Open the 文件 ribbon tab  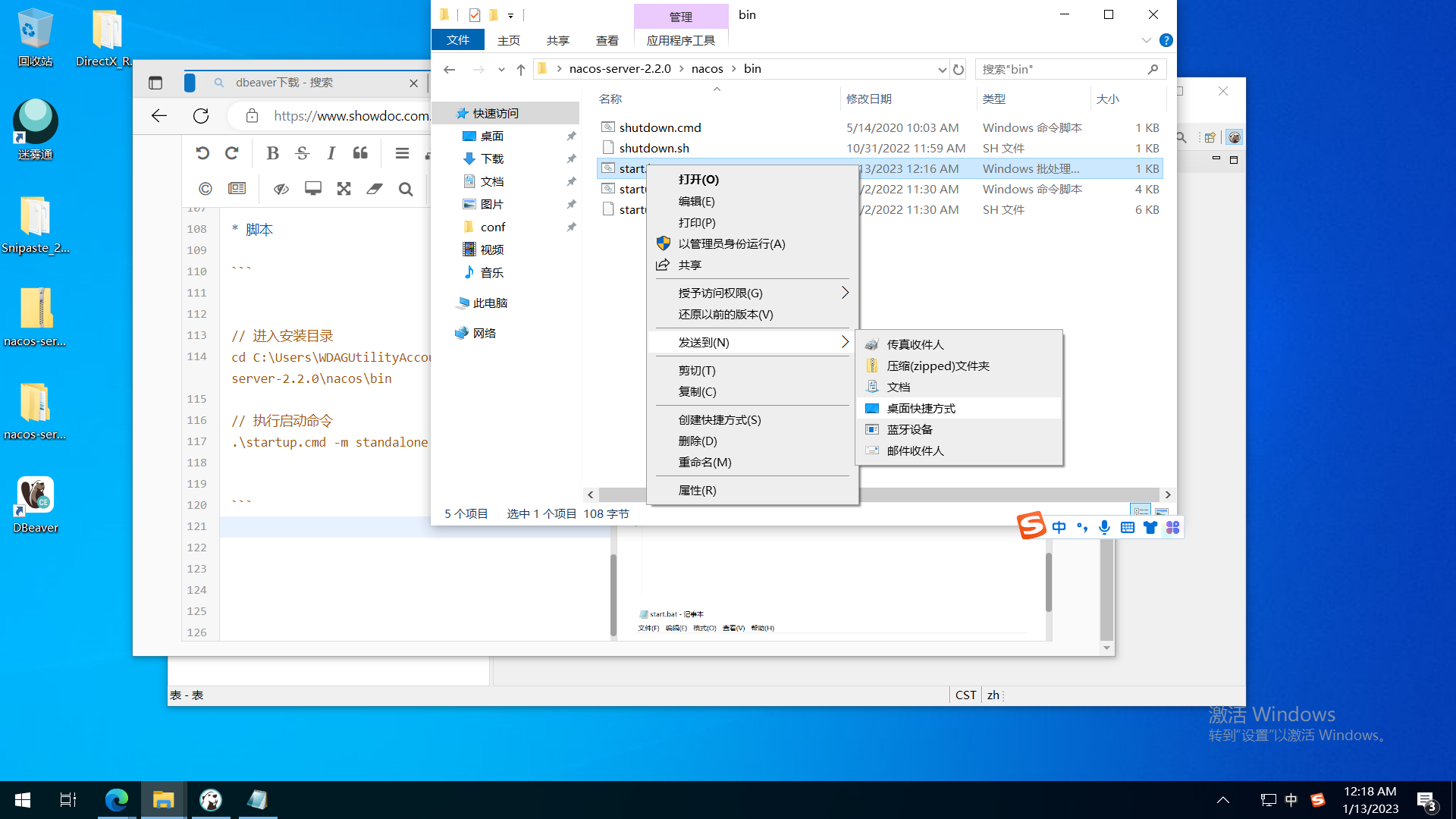(x=458, y=40)
